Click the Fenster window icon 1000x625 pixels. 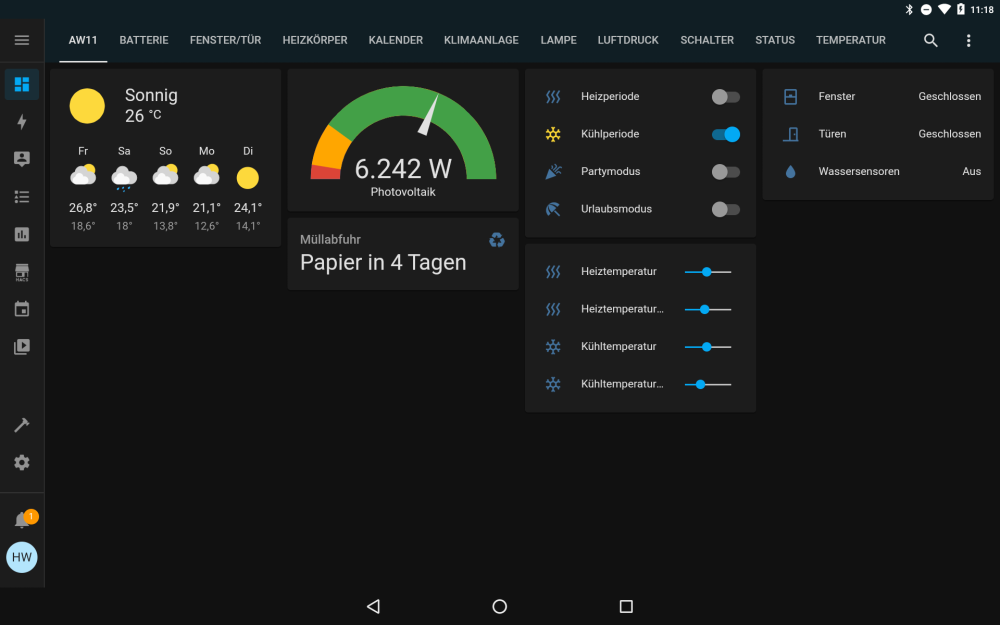pyautogui.click(x=790, y=96)
